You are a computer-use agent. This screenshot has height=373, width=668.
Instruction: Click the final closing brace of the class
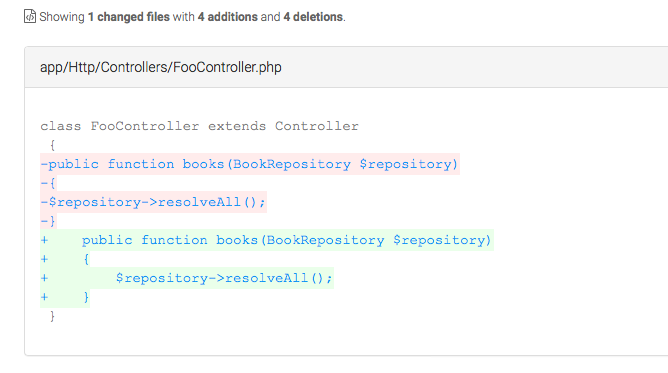(x=52, y=316)
